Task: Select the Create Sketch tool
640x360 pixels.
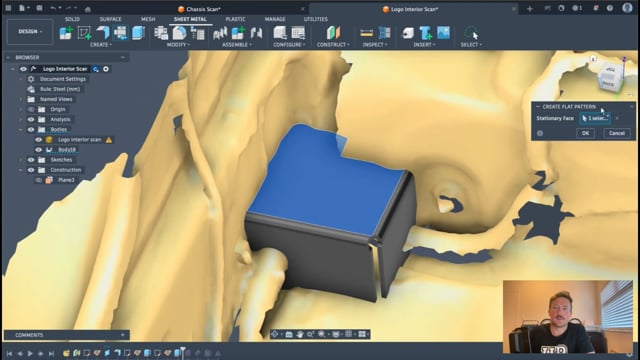Action: point(84,33)
